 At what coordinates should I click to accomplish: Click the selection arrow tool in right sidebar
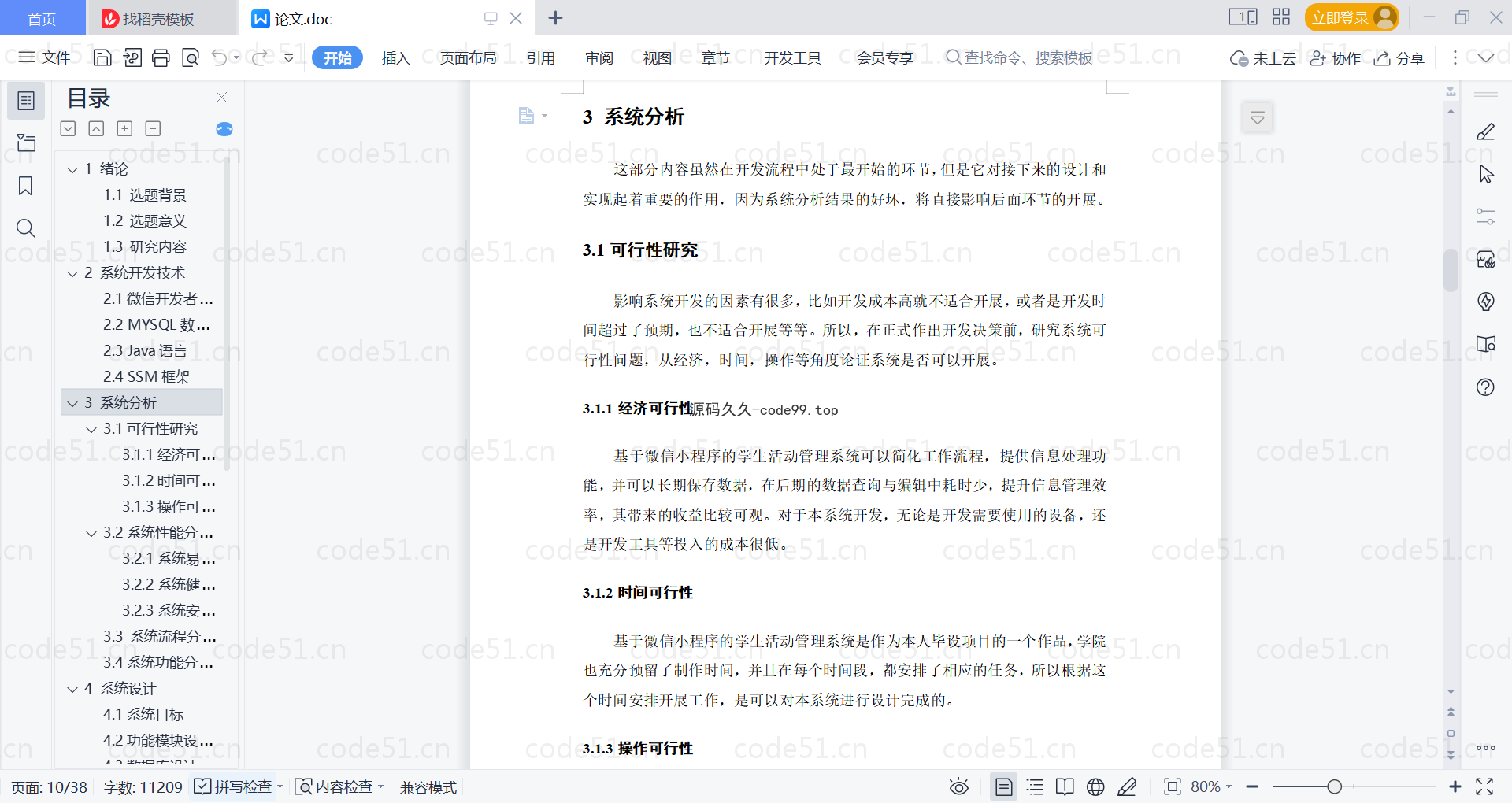click(1485, 174)
